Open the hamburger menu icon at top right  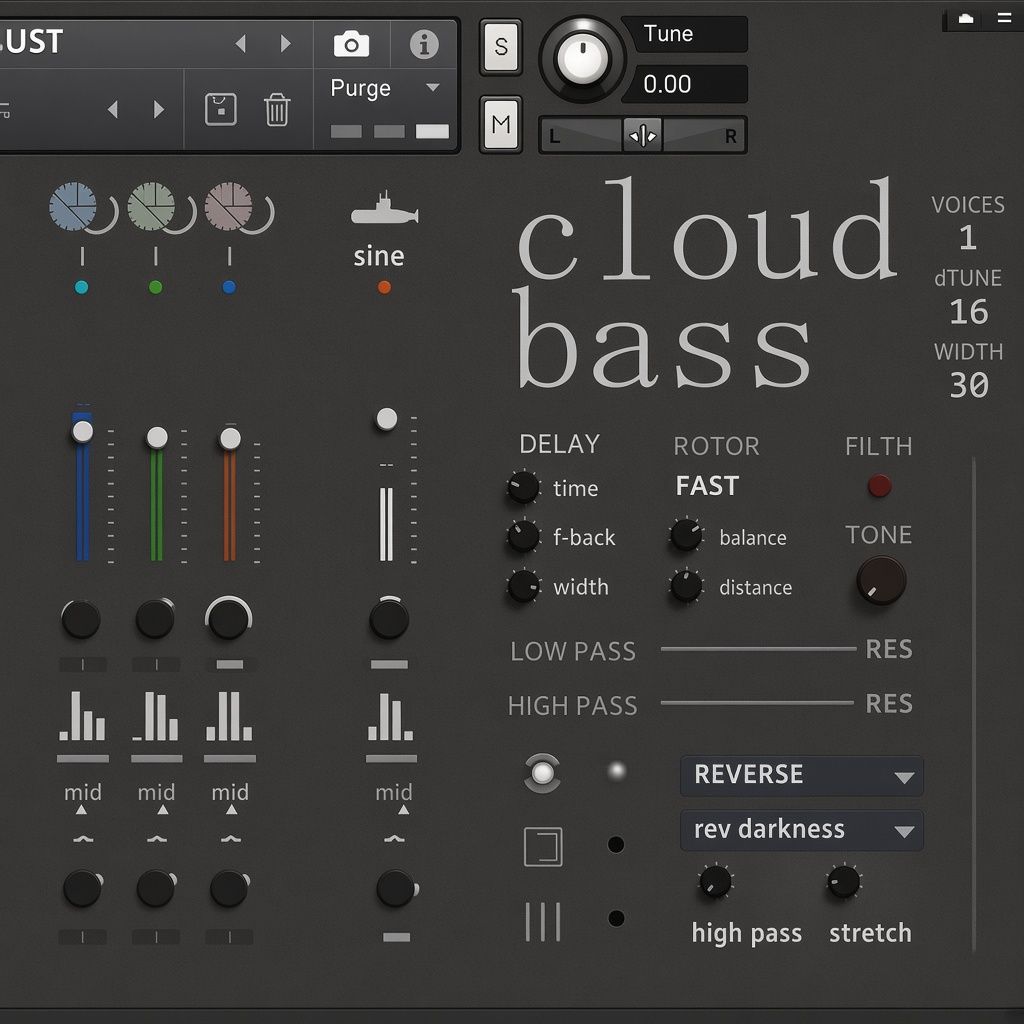[x=1004, y=18]
